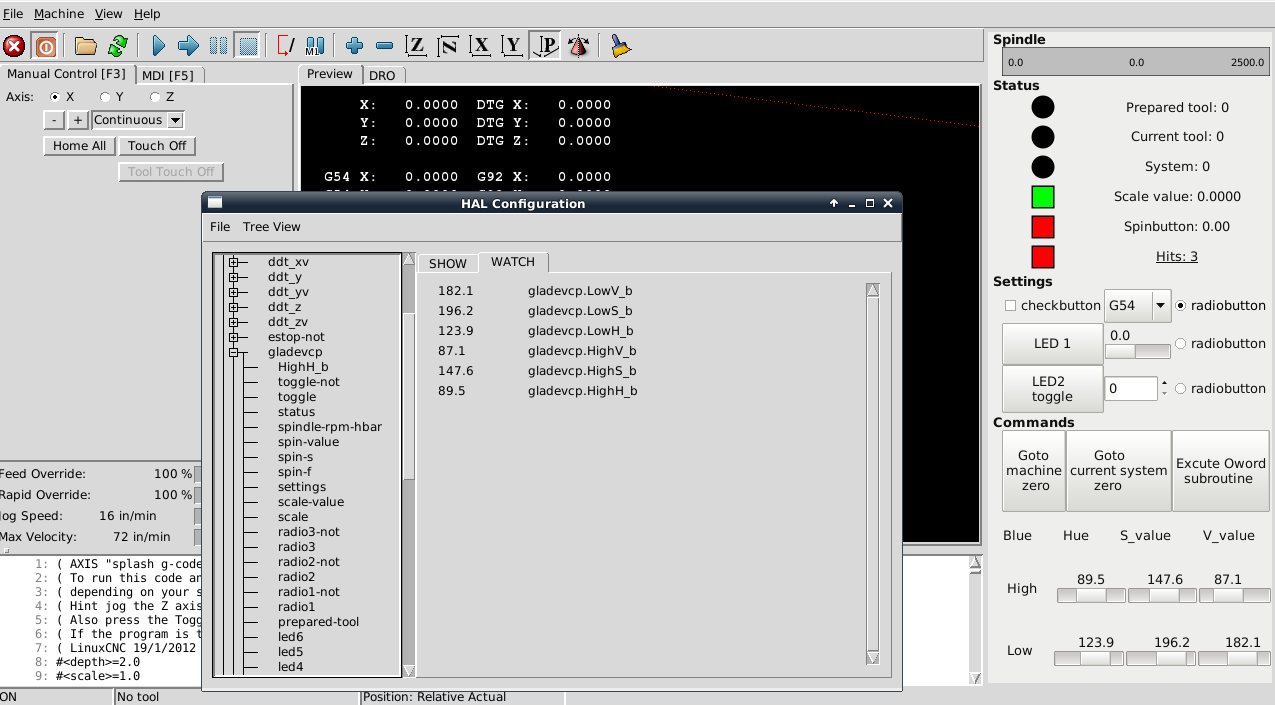This screenshot has width=1275, height=705.
Task: Click the Excute Oword subroutine button
Action: 1221,471
